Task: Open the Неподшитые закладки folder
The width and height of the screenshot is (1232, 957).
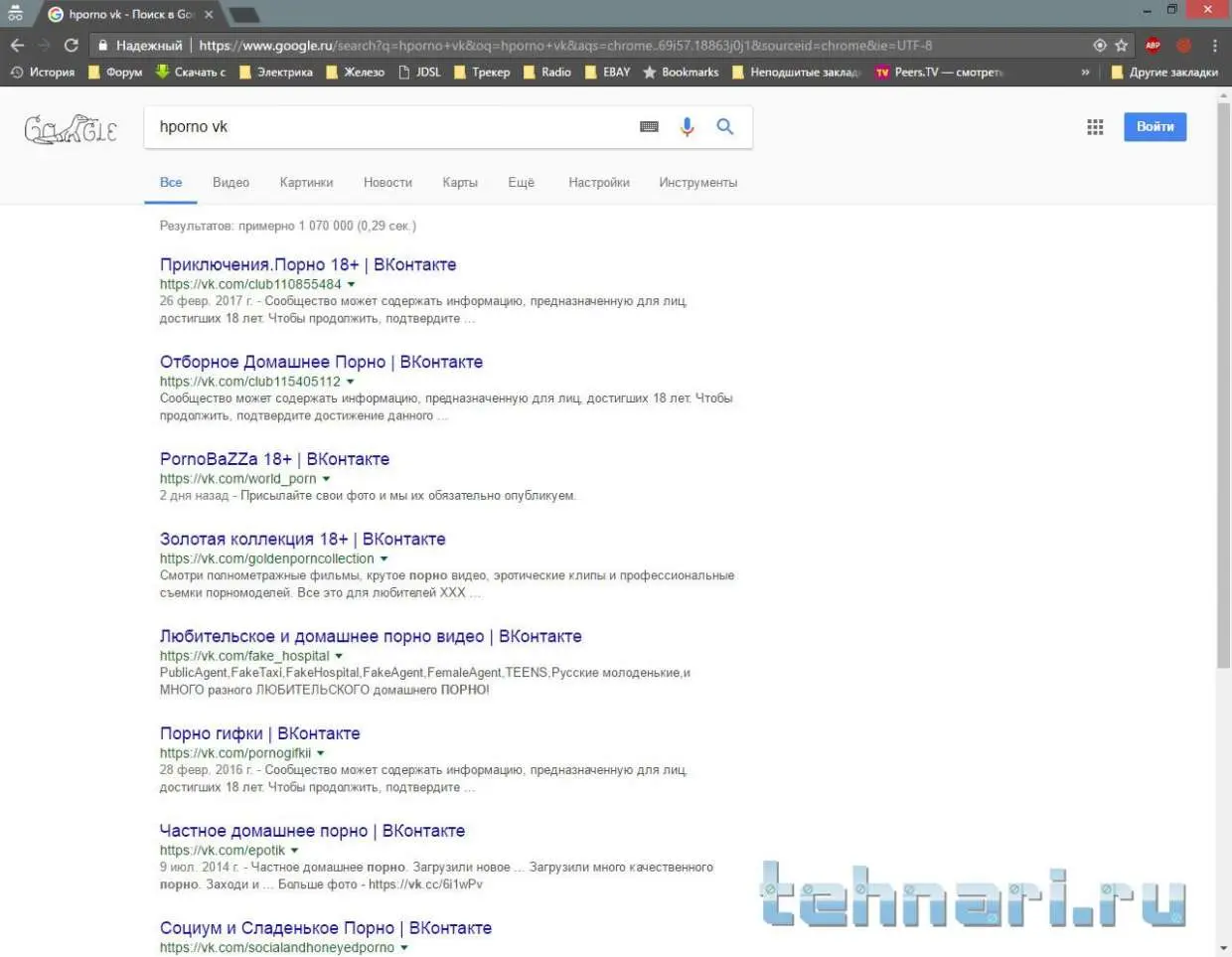Action: [796, 72]
